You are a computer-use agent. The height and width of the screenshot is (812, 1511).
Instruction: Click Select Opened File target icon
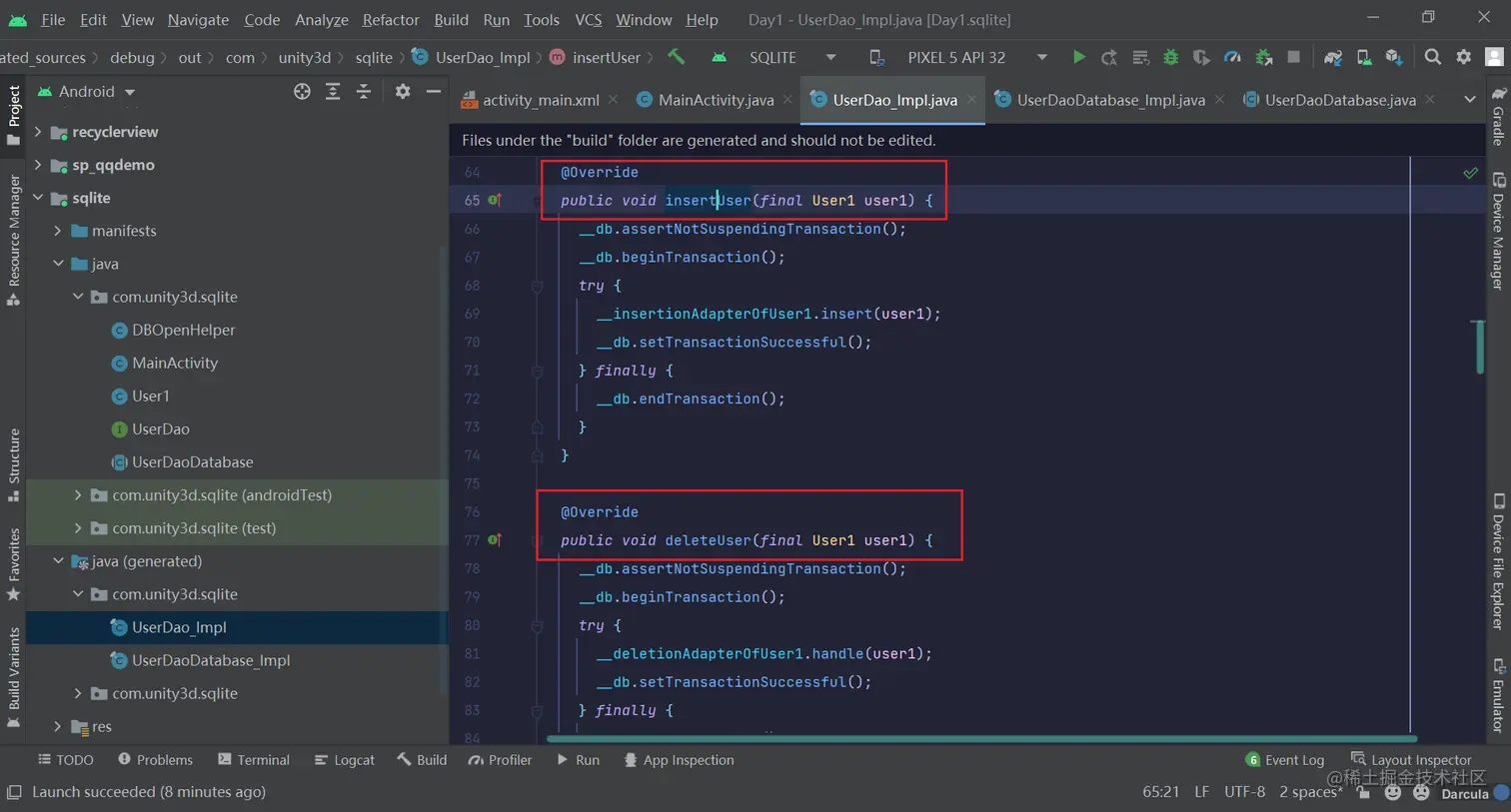click(302, 91)
